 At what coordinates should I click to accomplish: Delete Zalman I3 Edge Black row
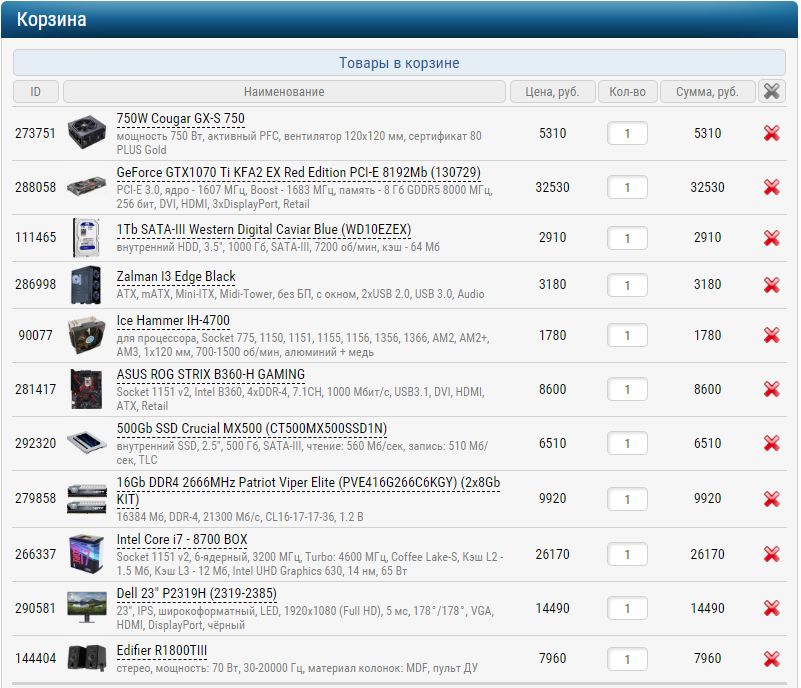(771, 285)
